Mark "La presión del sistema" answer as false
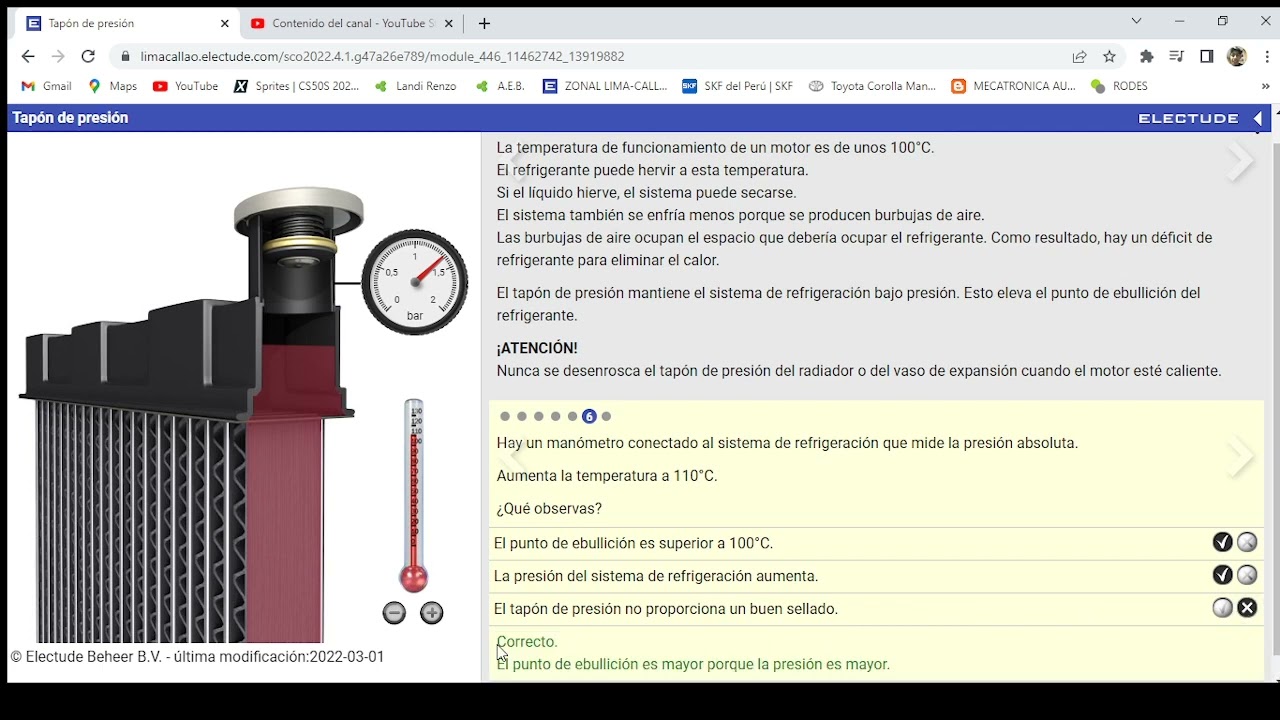This screenshot has height=720, width=1280. click(x=1247, y=575)
